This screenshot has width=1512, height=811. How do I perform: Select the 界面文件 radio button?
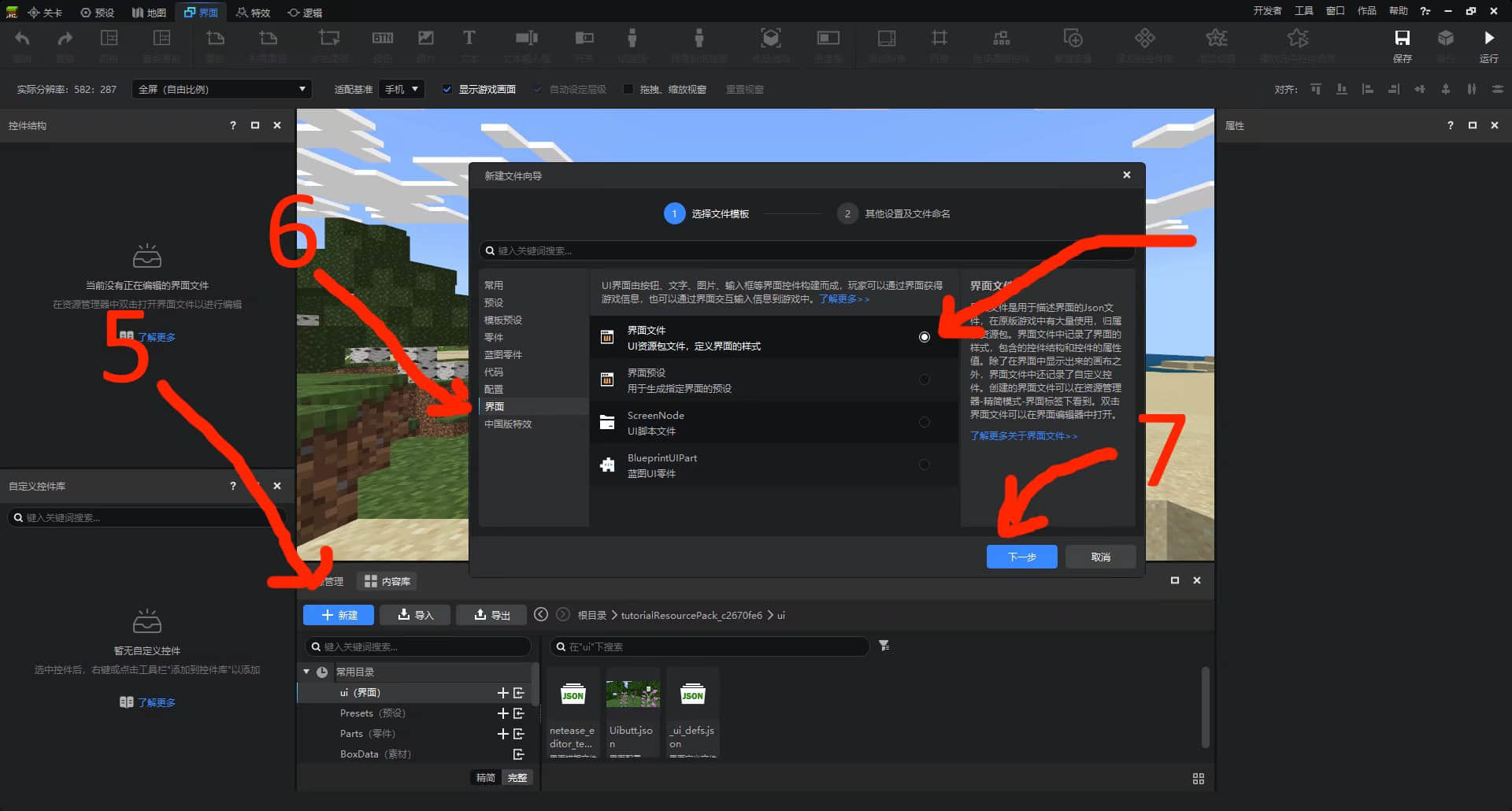click(x=925, y=337)
